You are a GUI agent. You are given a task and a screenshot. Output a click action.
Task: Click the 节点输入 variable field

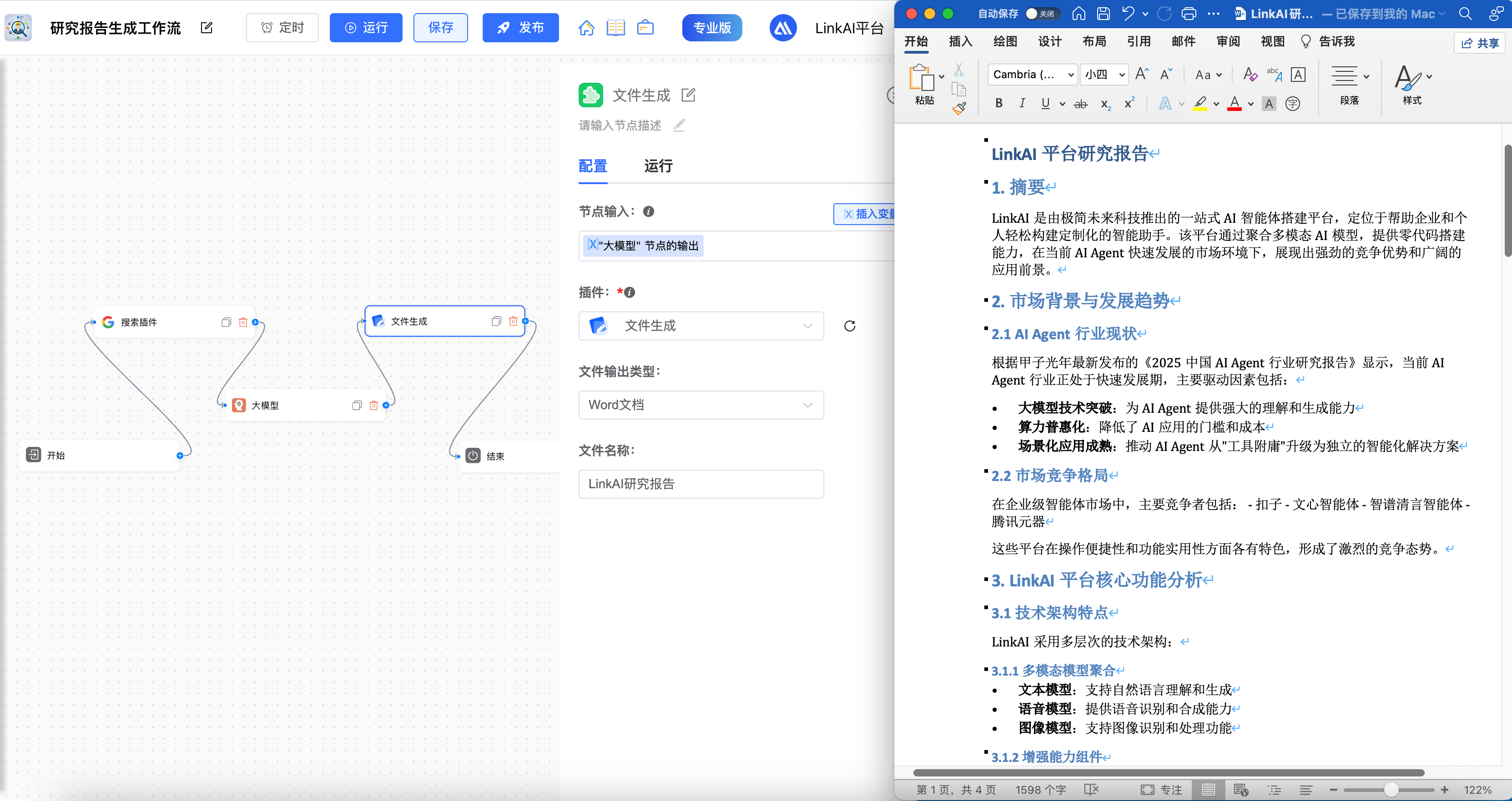tap(736, 245)
